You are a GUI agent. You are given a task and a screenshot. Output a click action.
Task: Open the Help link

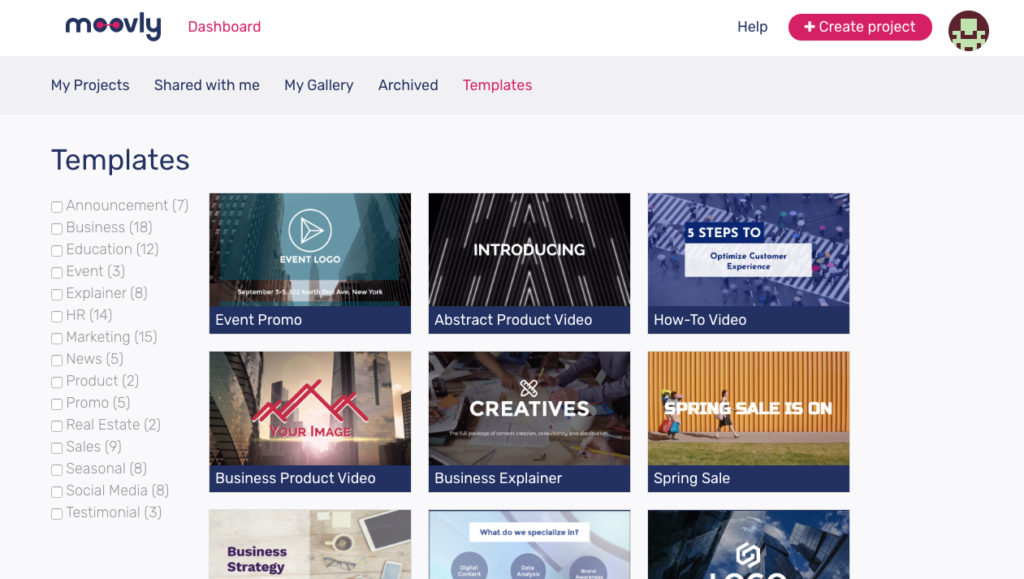coord(752,27)
